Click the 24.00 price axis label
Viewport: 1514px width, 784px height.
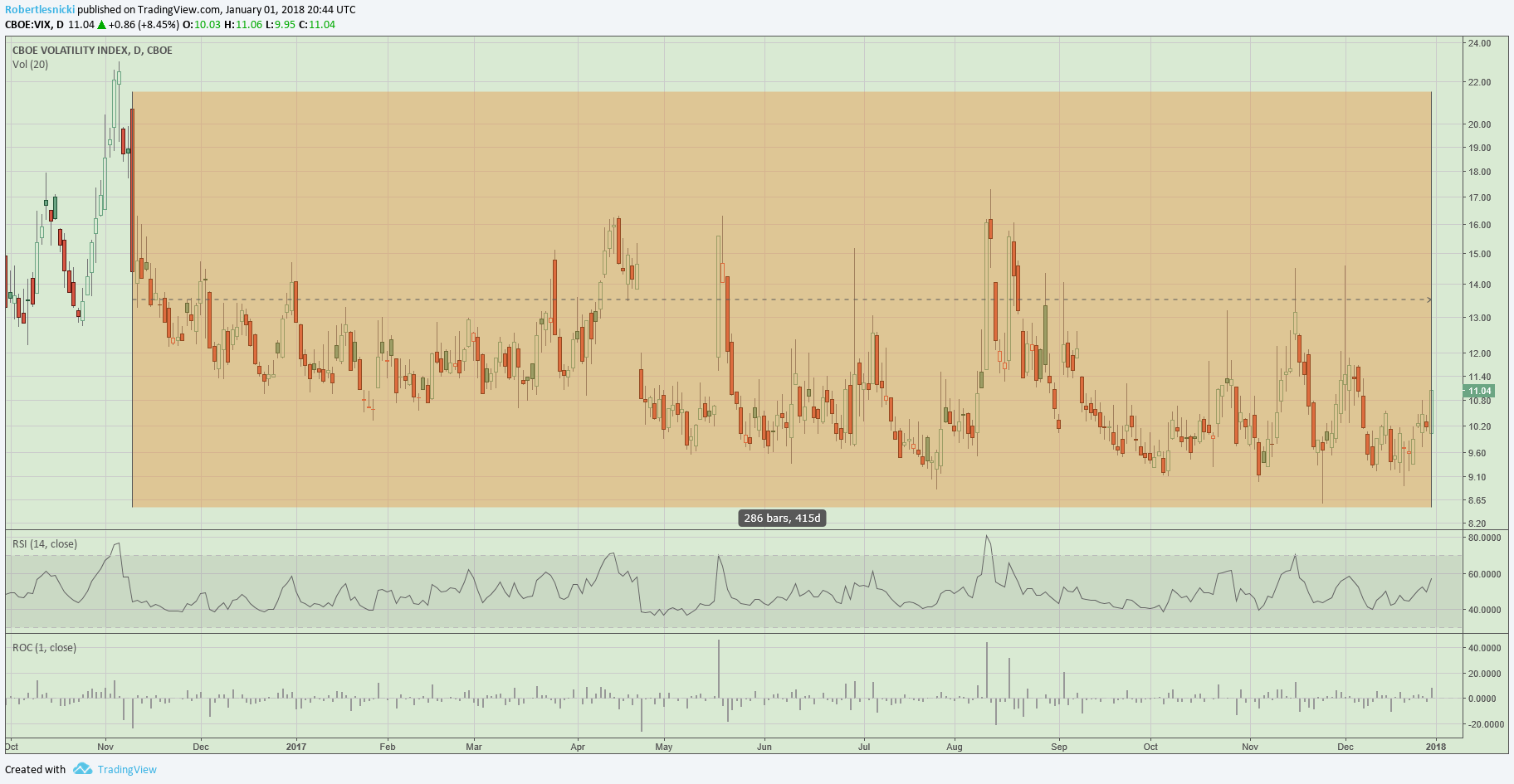pos(1479,43)
